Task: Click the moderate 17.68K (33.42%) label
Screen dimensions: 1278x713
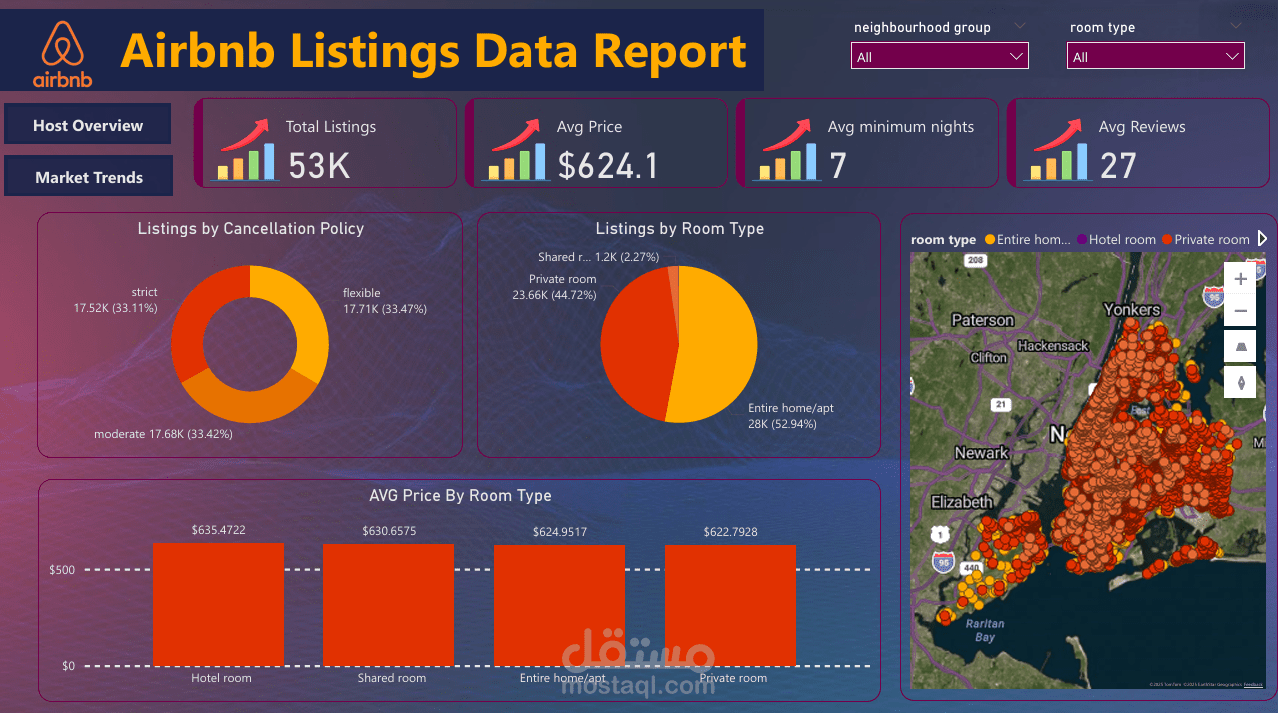Action: pos(163,434)
